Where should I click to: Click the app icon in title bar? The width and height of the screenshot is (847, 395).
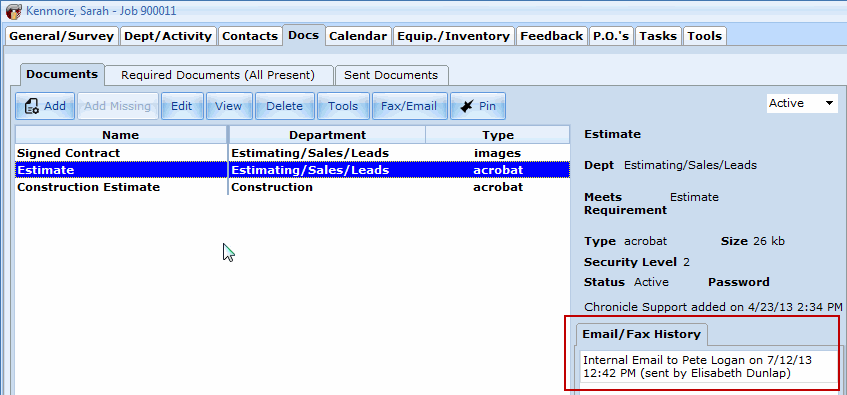tap(13, 10)
